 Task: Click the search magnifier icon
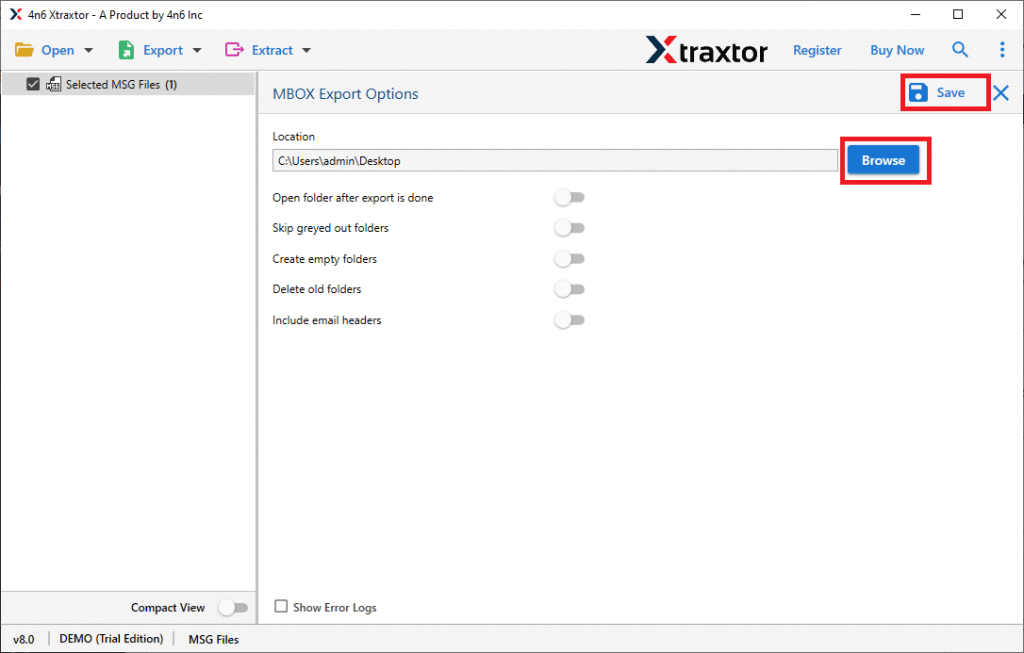click(x=960, y=49)
